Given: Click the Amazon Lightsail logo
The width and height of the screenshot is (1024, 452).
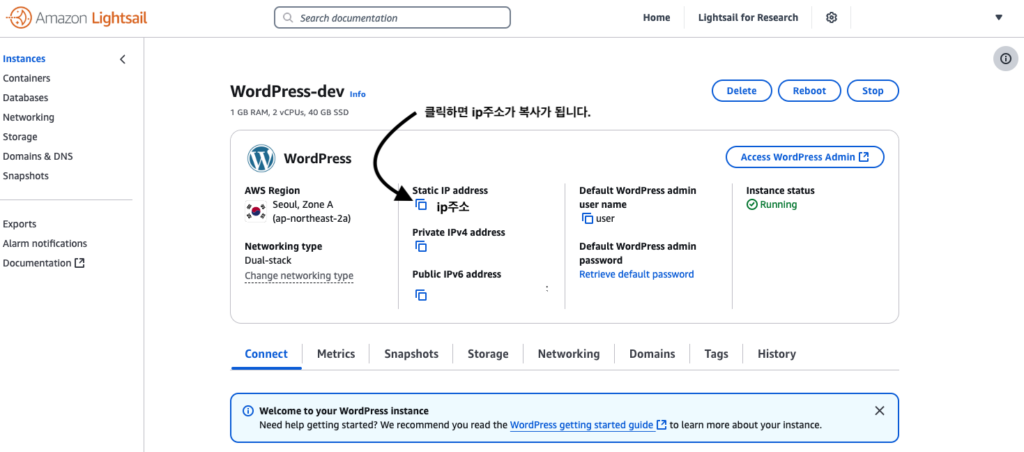Looking at the screenshot, I should 76,18.
